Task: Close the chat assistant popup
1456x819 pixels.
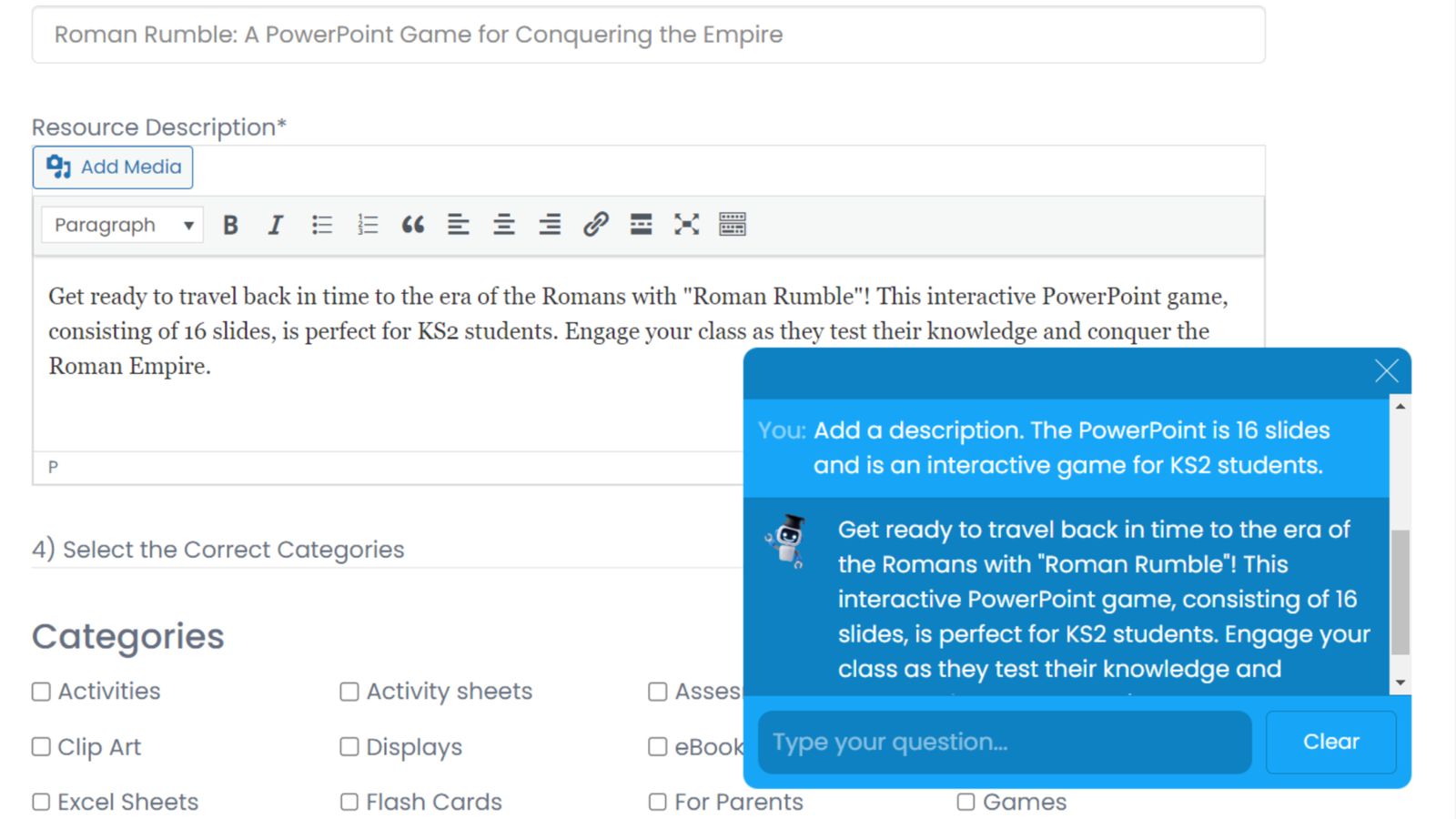Action: pyautogui.click(x=1386, y=370)
